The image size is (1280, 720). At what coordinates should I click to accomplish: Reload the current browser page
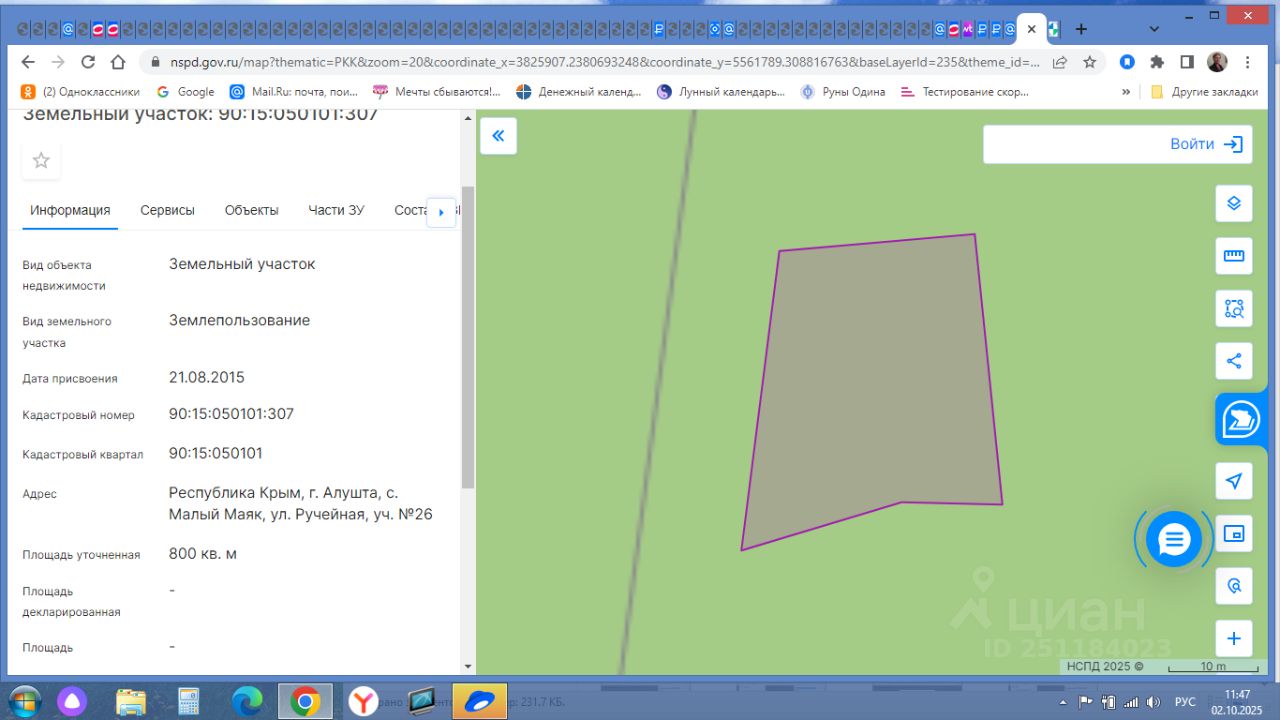(88, 62)
